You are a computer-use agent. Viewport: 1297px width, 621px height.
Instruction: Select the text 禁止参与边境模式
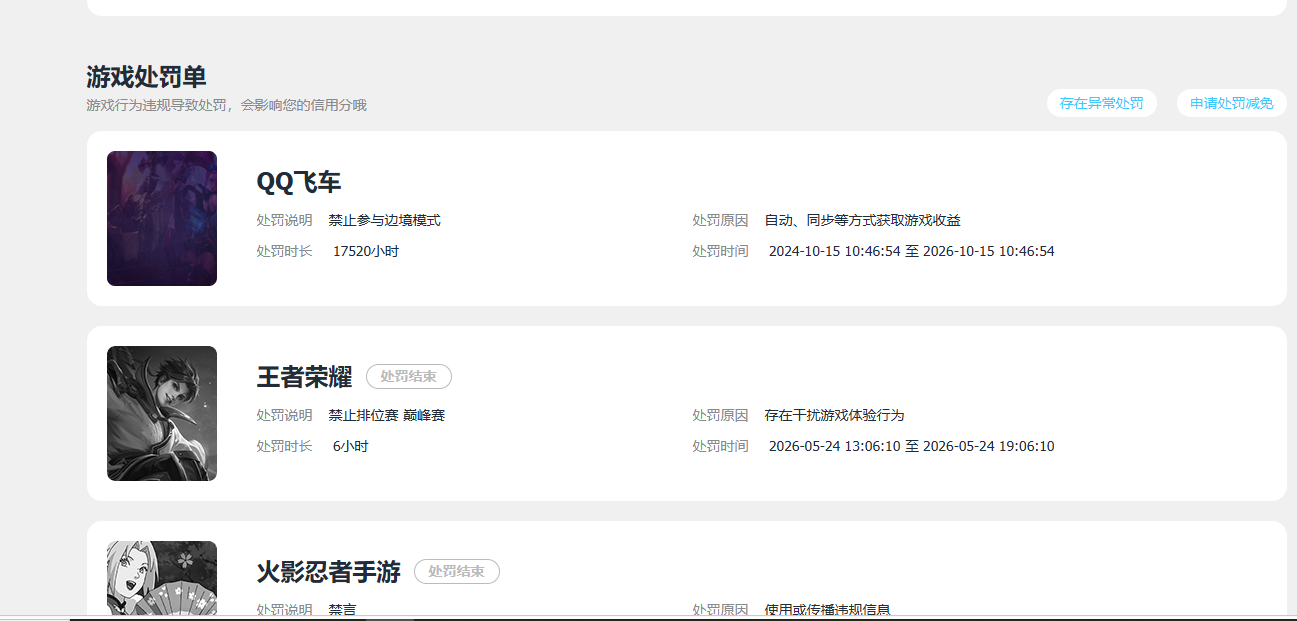[385, 220]
